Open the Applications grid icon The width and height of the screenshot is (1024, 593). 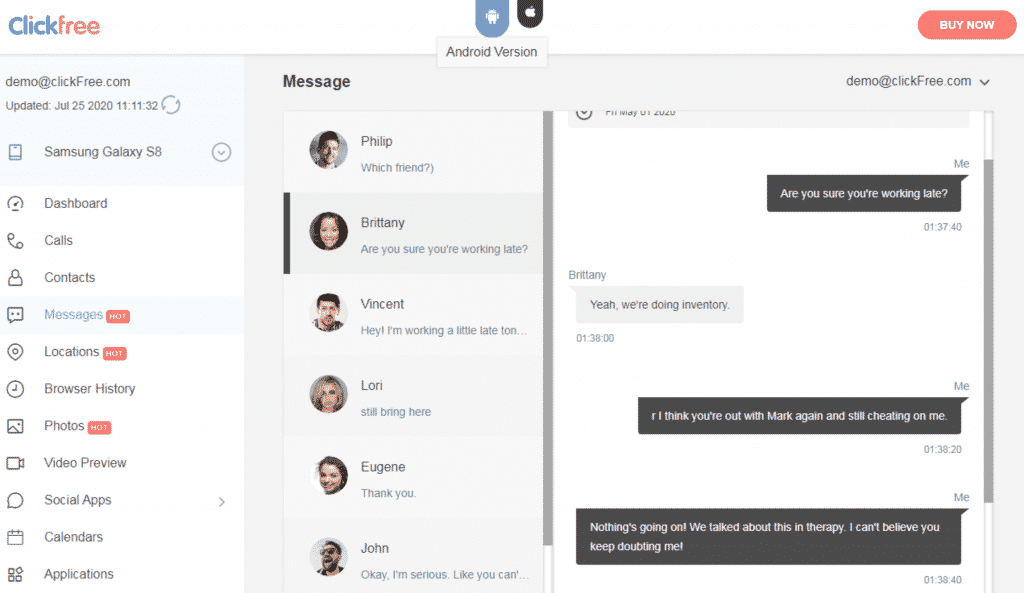tap(16, 575)
